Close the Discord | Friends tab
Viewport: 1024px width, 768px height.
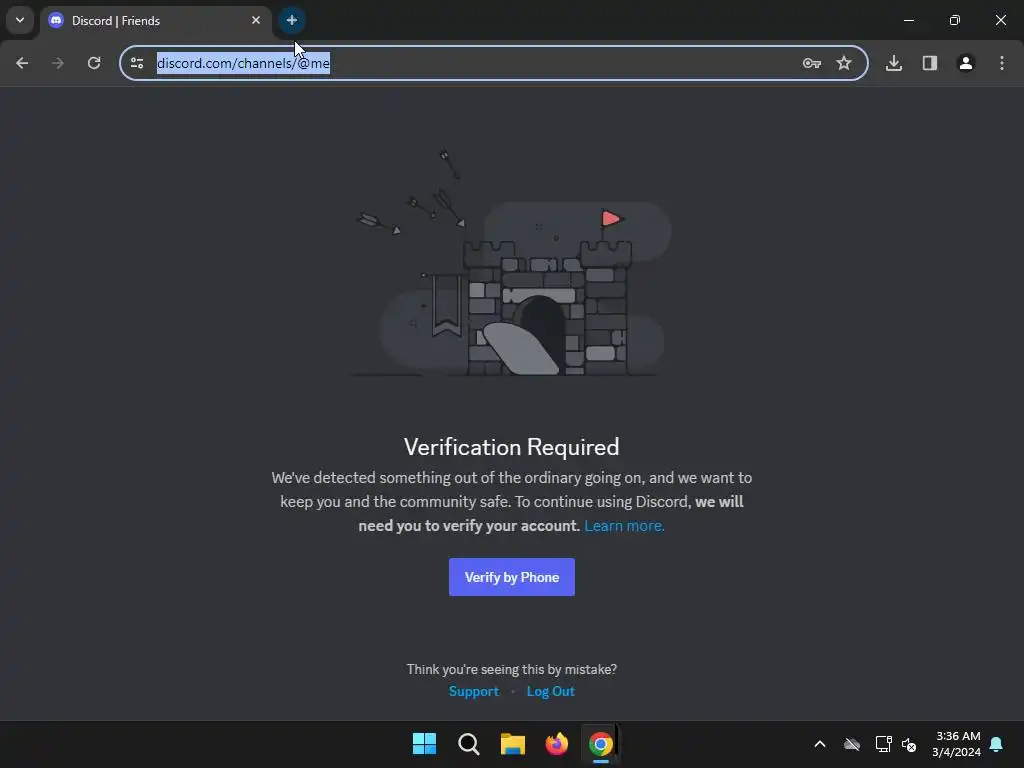[x=256, y=20]
